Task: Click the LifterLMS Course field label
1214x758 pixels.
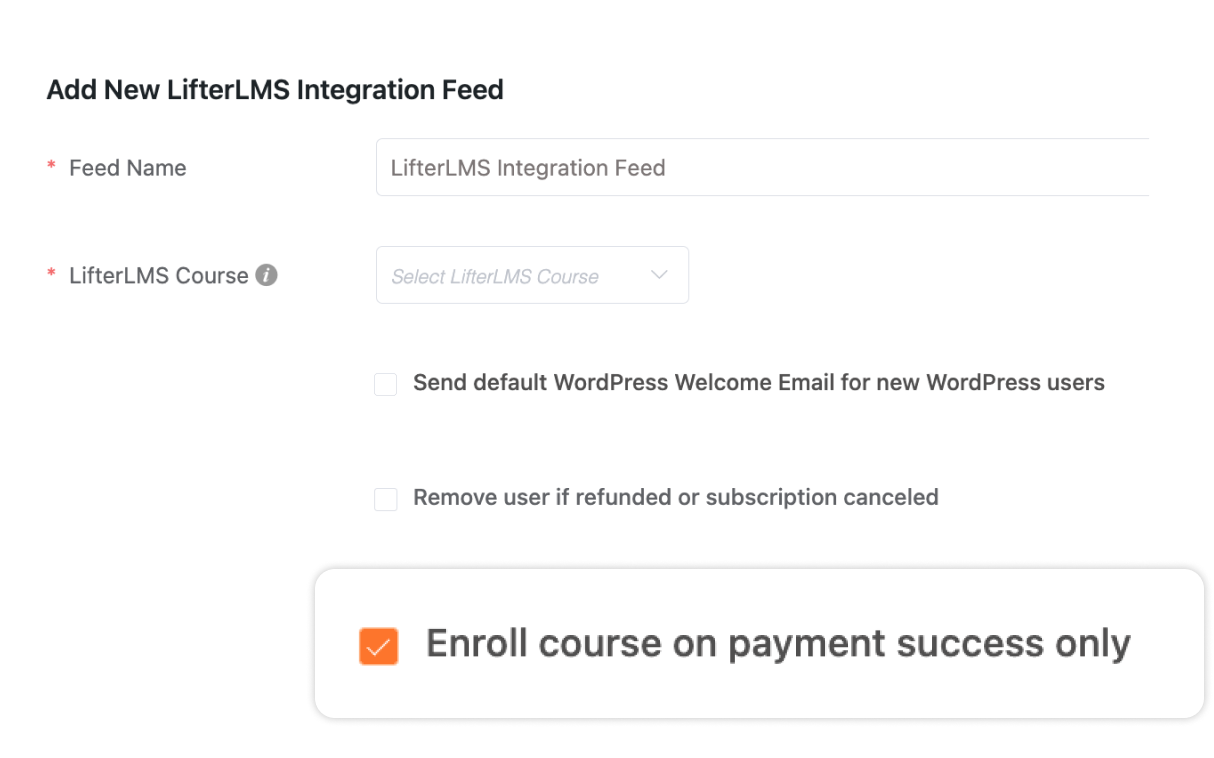Action: [159, 276]
